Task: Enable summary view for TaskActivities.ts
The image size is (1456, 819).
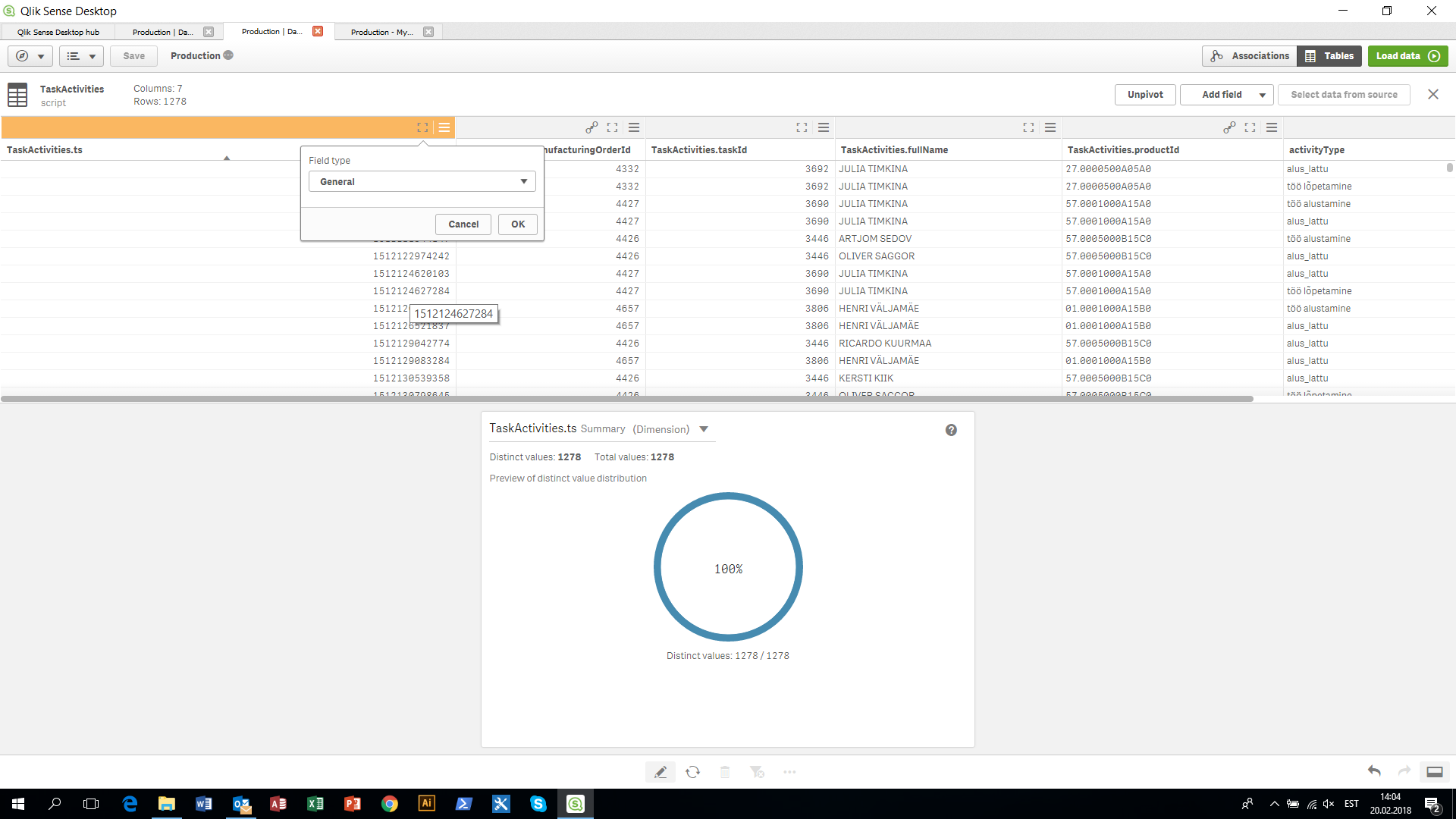Action: coord(444,128)
